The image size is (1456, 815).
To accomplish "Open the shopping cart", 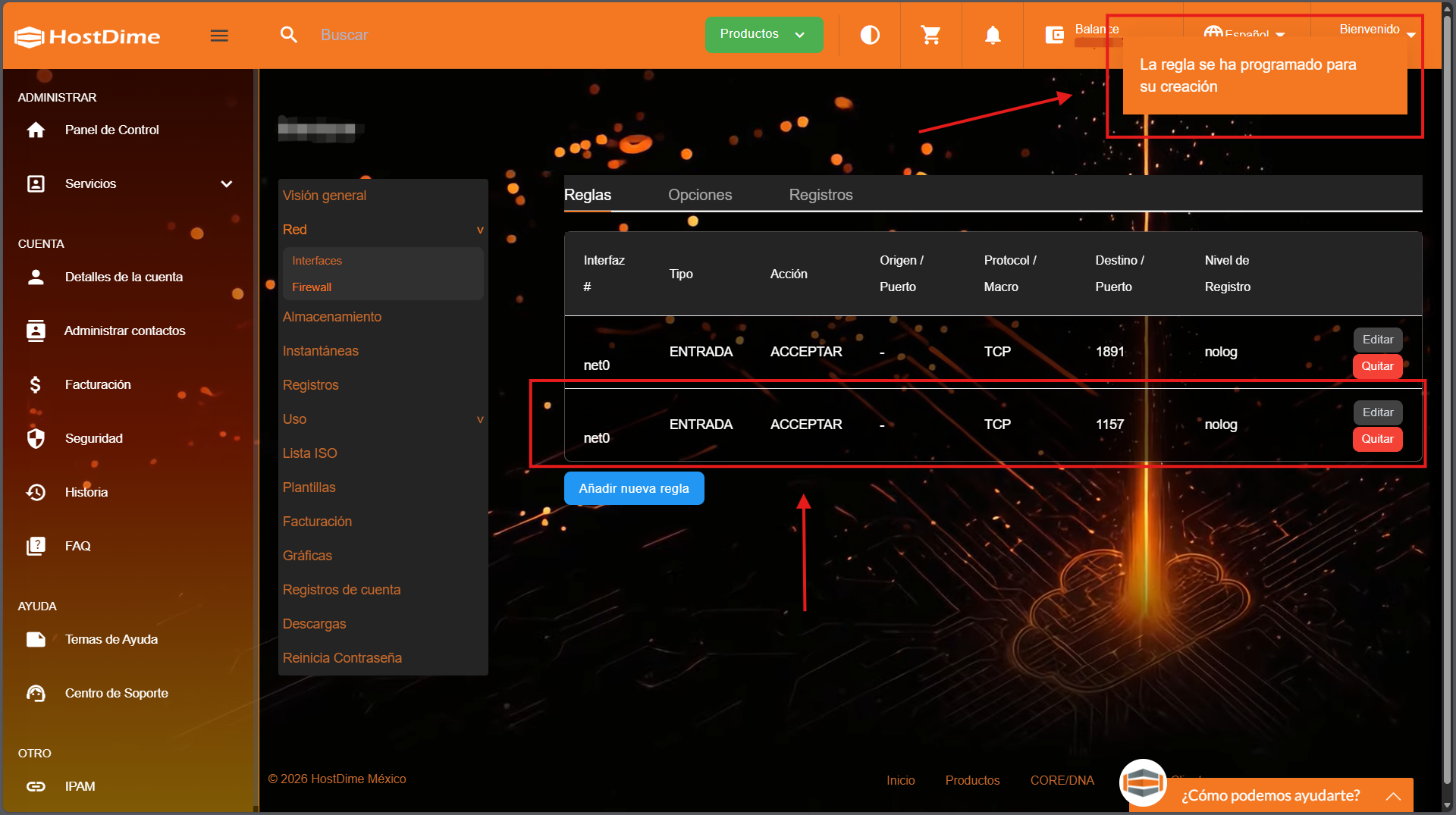I will pyautogui.click(x=930, y=35).
